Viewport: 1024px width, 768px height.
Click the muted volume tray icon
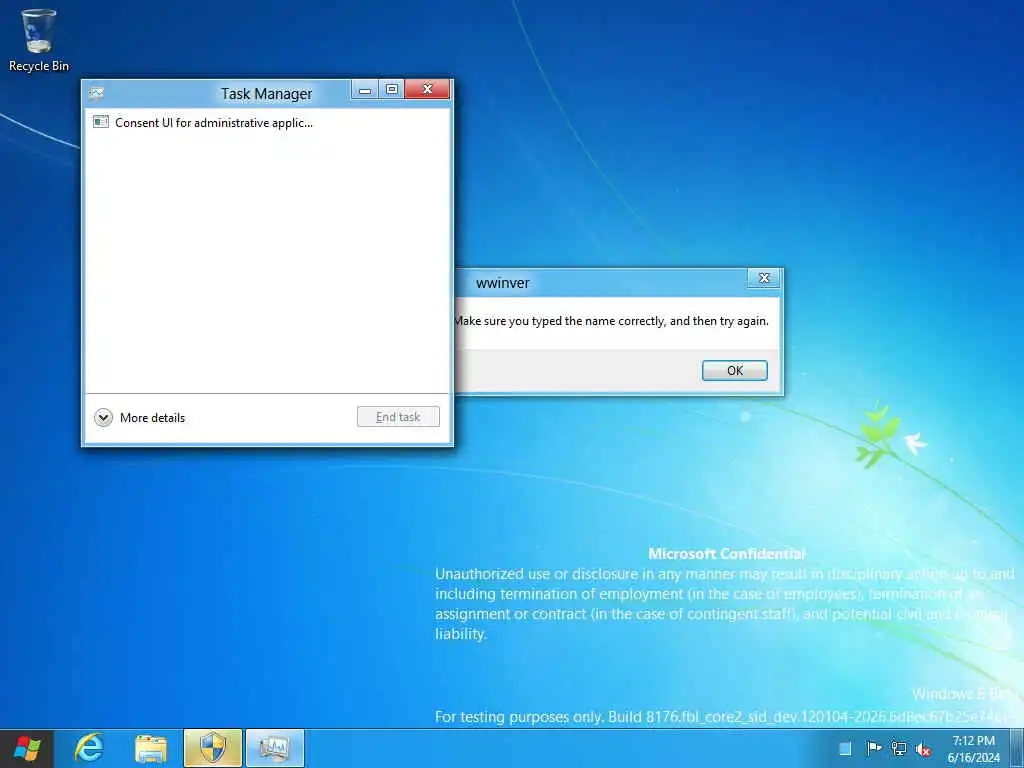click(x=923, y=749)
